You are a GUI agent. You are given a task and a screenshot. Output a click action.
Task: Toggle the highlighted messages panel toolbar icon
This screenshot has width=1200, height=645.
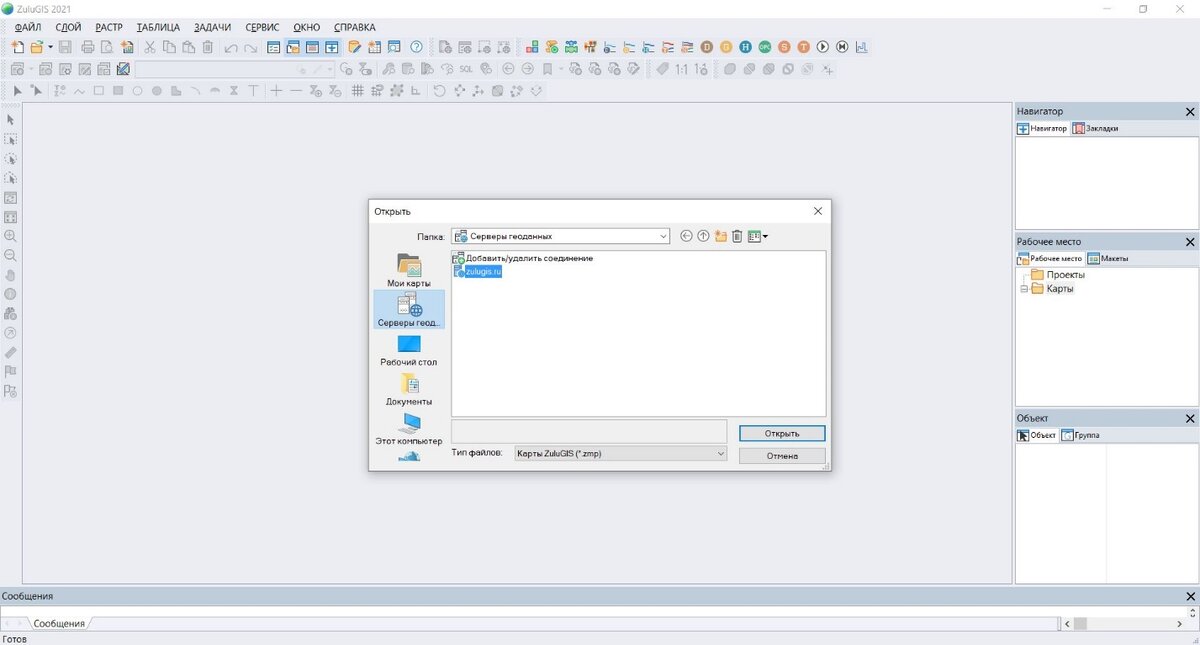312,47
